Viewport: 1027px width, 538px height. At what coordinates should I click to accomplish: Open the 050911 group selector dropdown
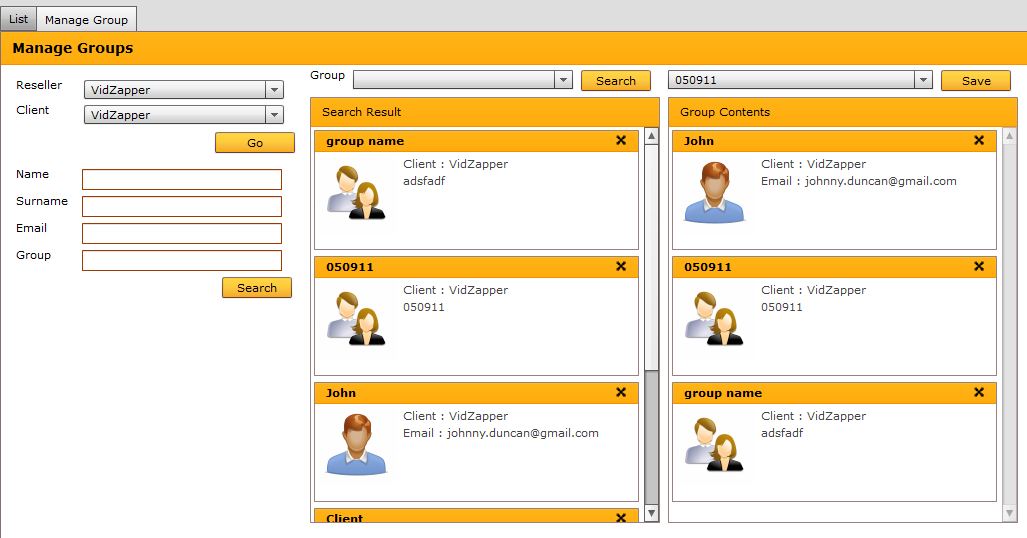(x=923, y=80)
